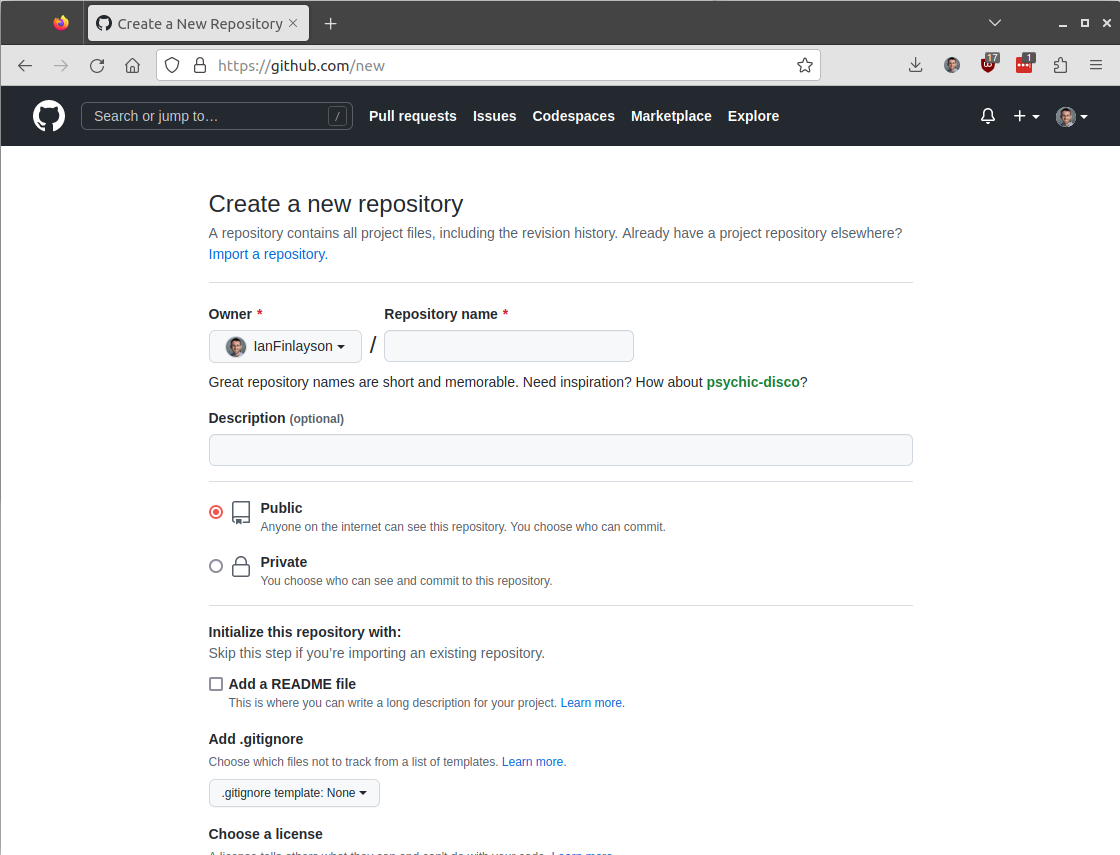
Task: Open the uBlock Origin extension icon
Action: tap(989, 64)
